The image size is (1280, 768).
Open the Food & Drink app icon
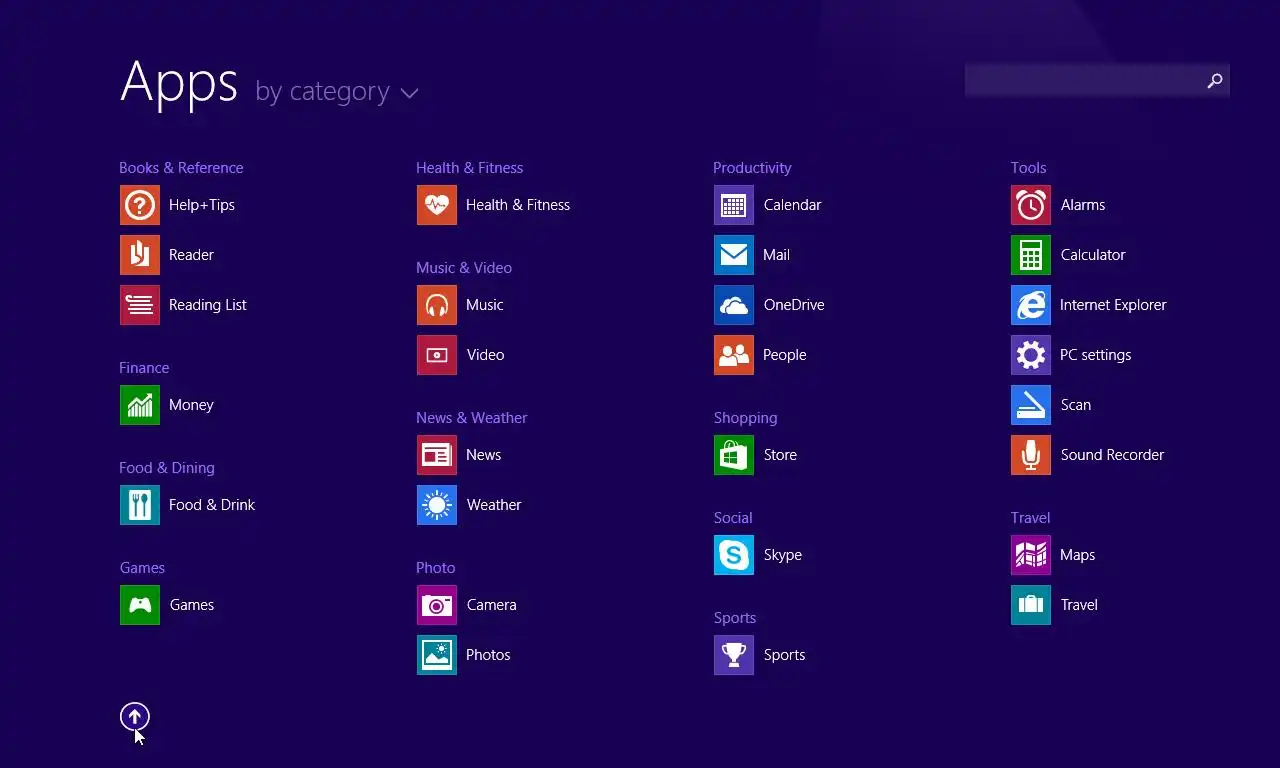tap(140, 505)
